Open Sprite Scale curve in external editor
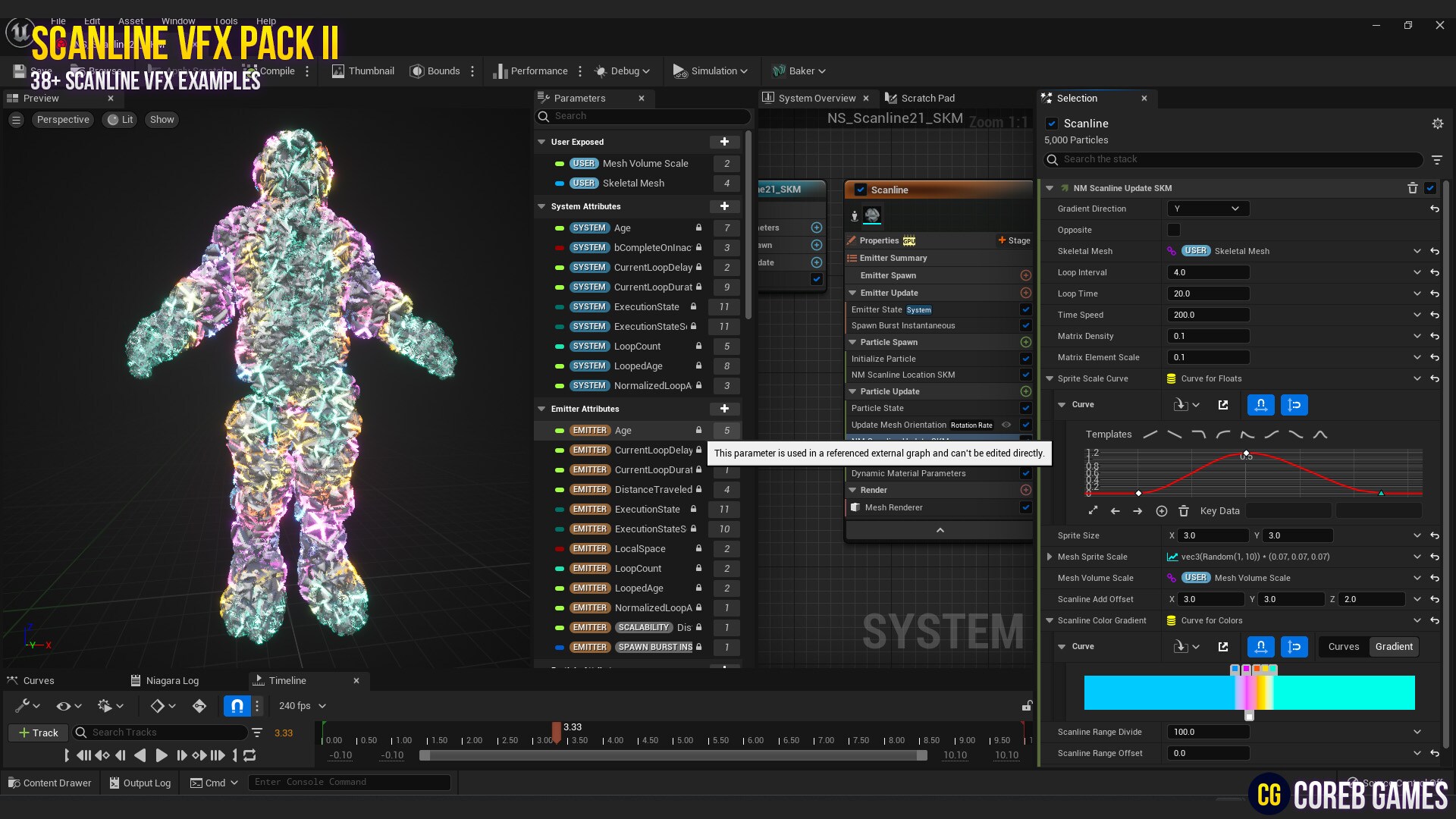 (1222, 405)
